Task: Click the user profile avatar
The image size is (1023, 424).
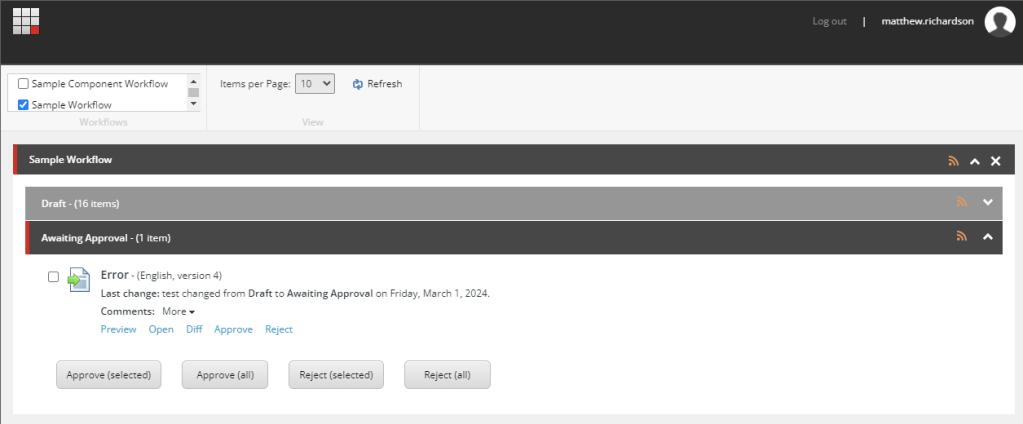Action: (x=999, y=22)
